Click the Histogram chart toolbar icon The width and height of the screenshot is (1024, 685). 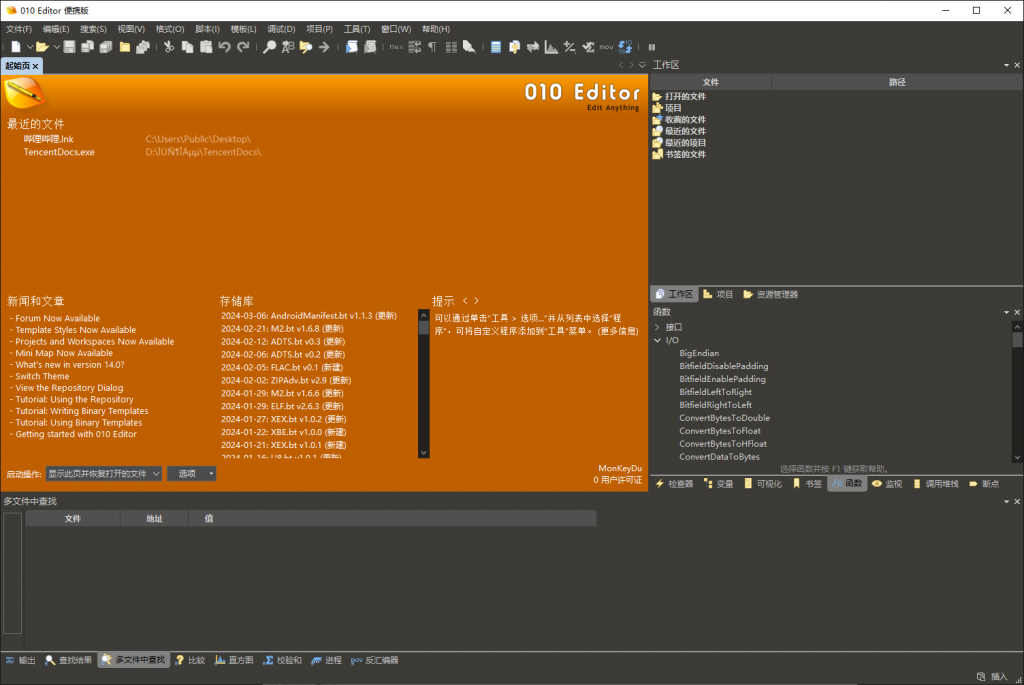pos(550,47)
